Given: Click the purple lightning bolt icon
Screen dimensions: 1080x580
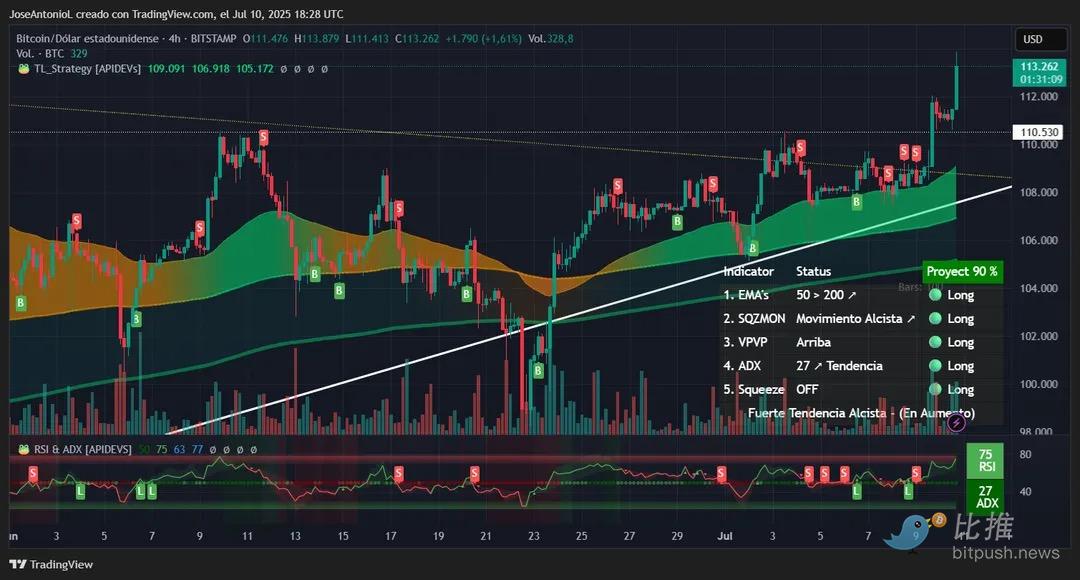Looking at the screenshot, I should click(x=956, y=423).
